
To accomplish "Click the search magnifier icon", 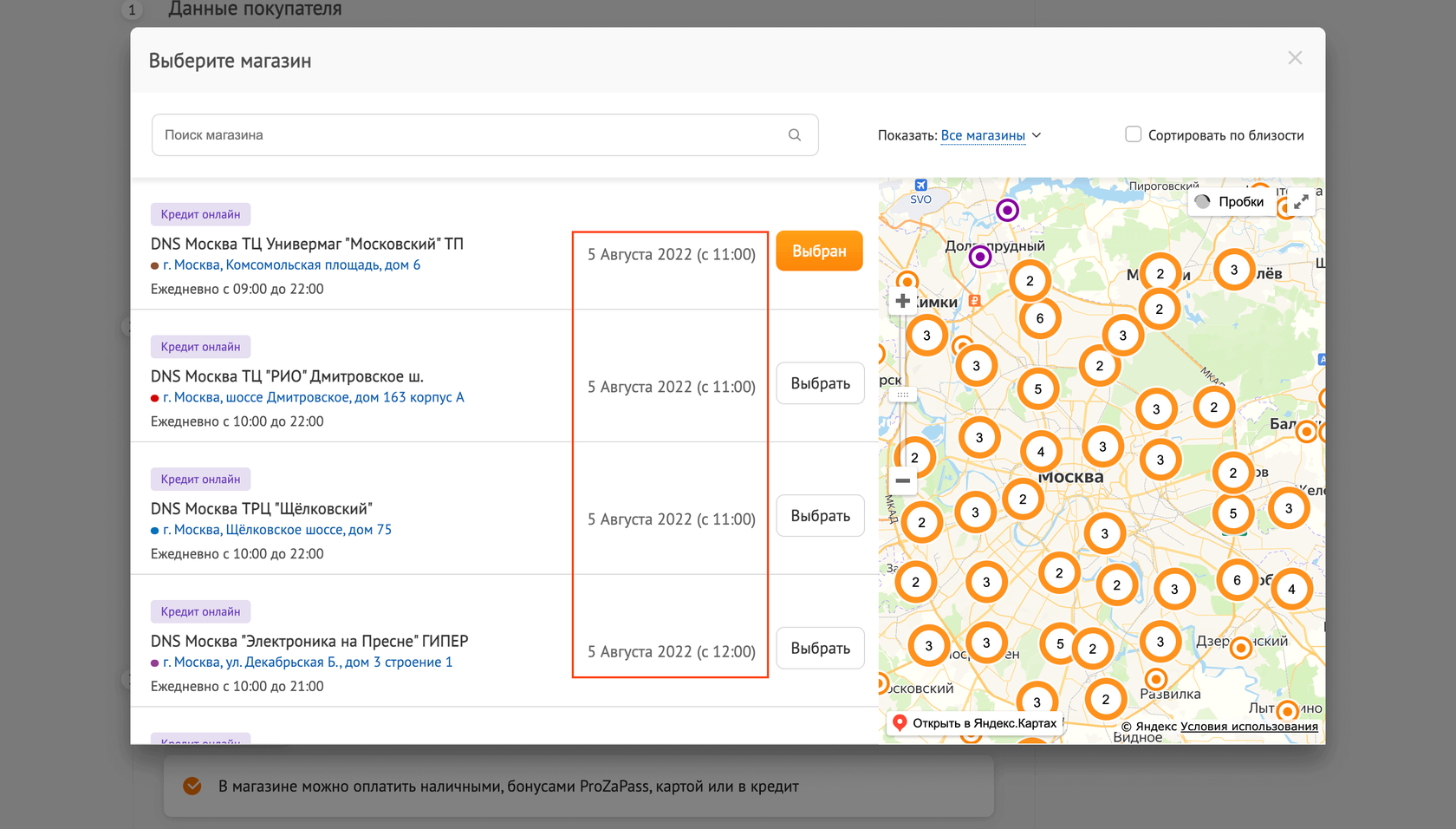I will pos(795,135).
